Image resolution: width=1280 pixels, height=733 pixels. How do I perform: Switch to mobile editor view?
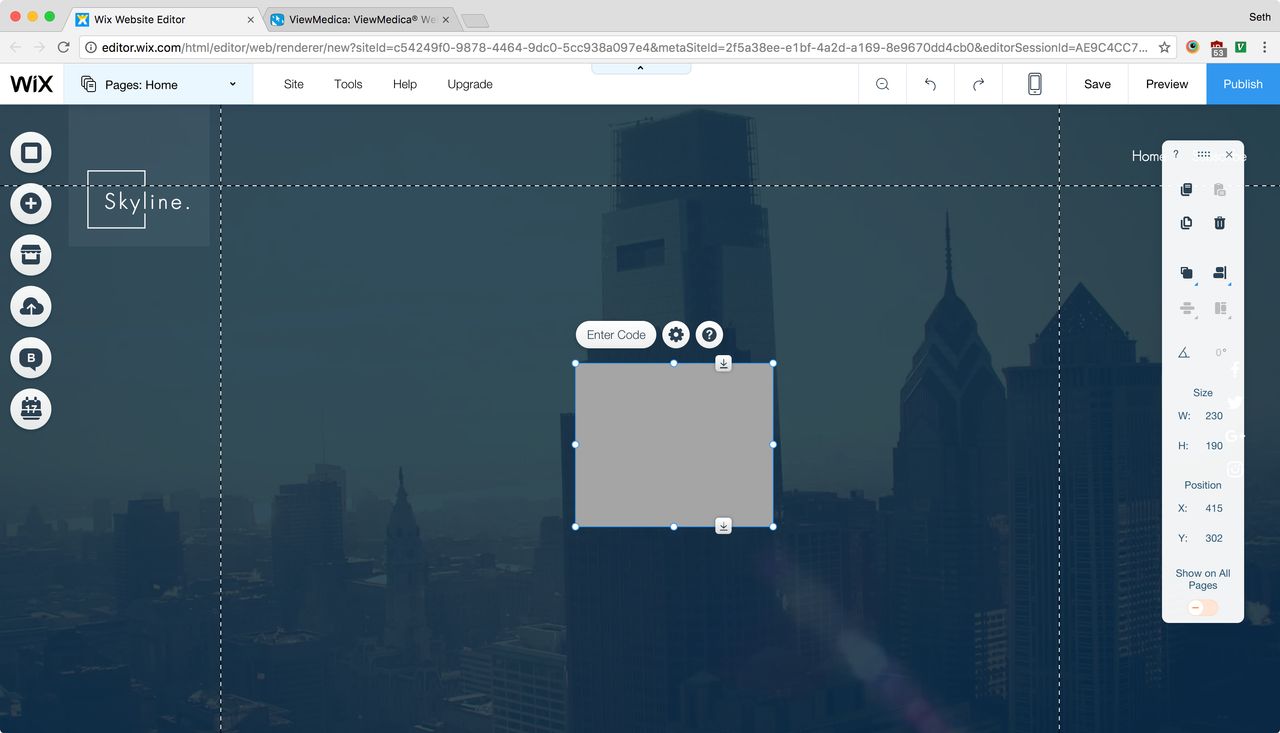[1034, 84]
